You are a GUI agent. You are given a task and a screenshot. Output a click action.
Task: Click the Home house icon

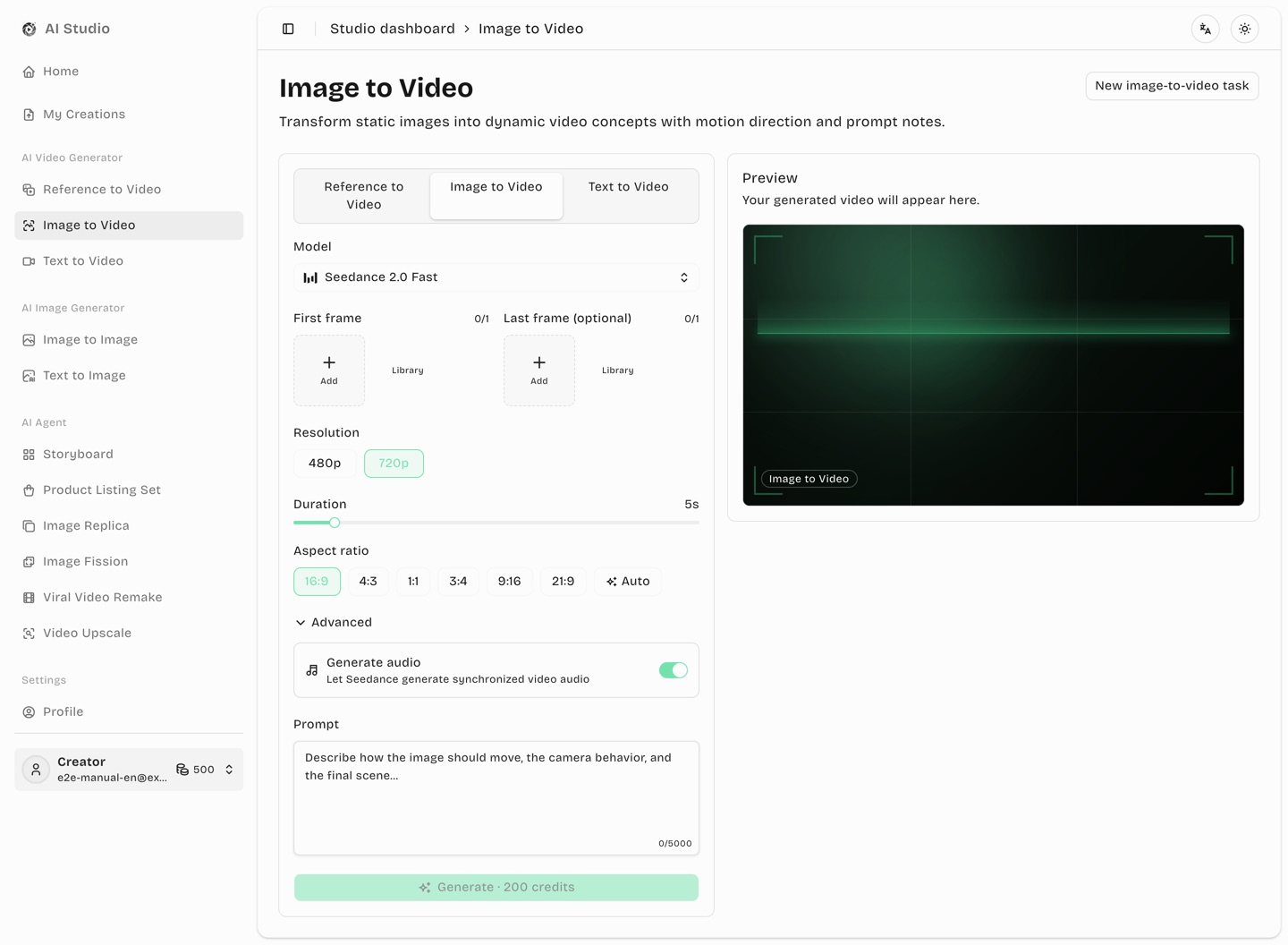click(x=29, y=72)
